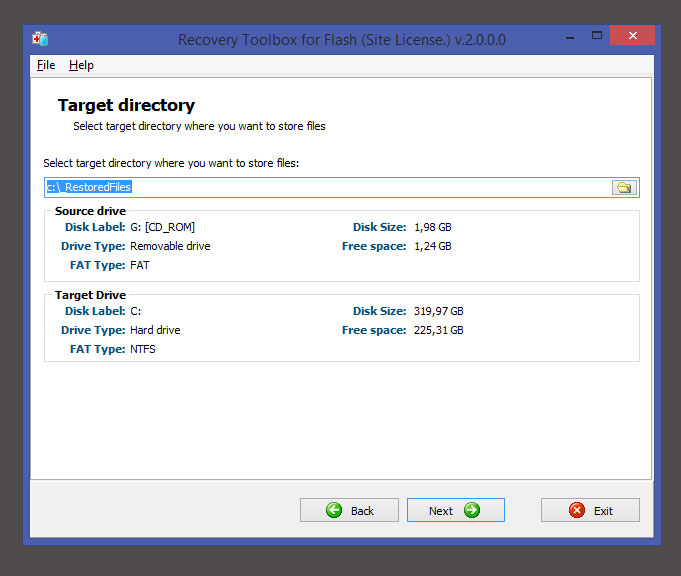
Task: Click the green left arrow on Back
Action: pyautogui.click(x=334, y=510)
